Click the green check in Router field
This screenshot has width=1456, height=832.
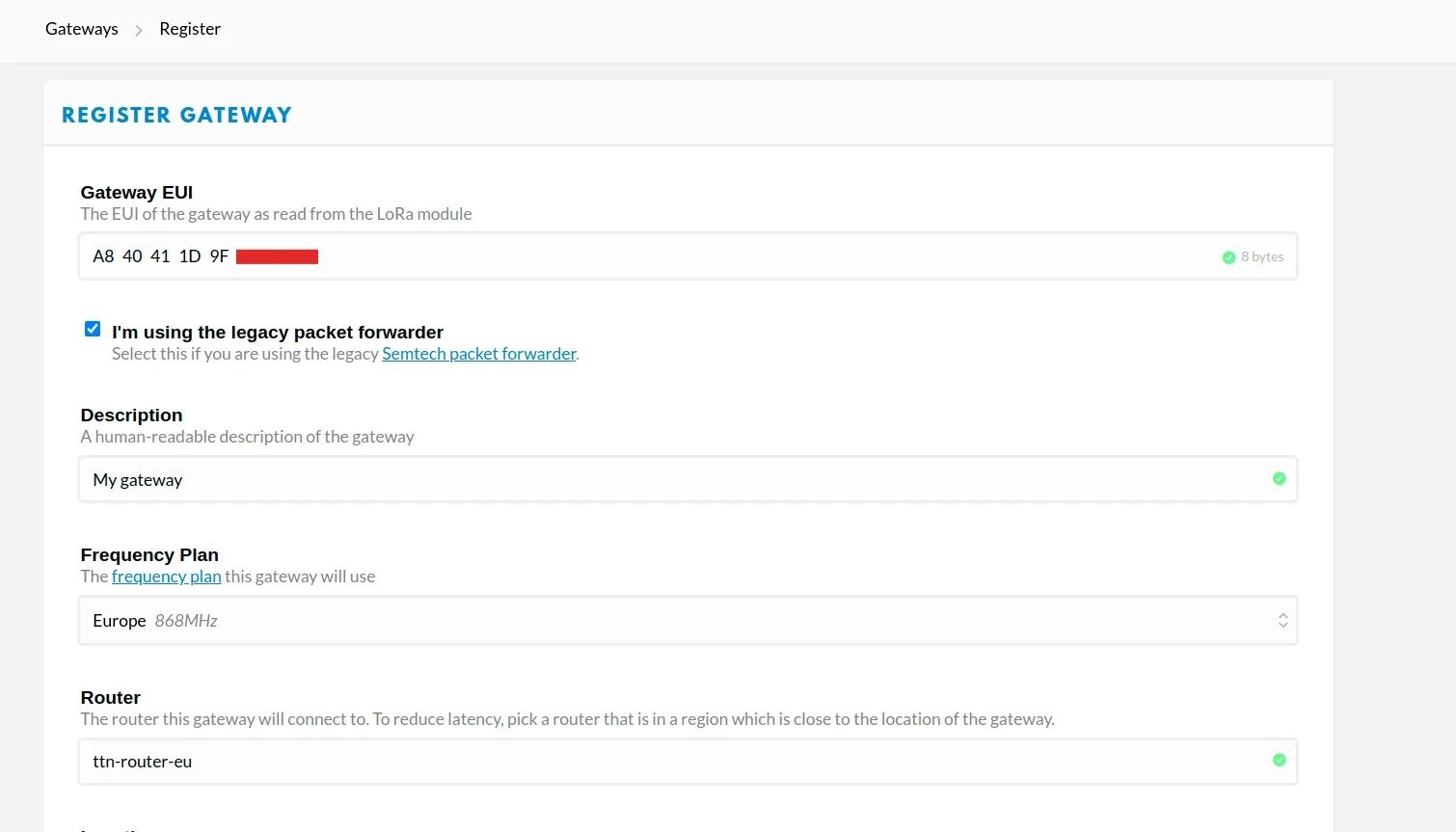click(x=1279, y=760)
